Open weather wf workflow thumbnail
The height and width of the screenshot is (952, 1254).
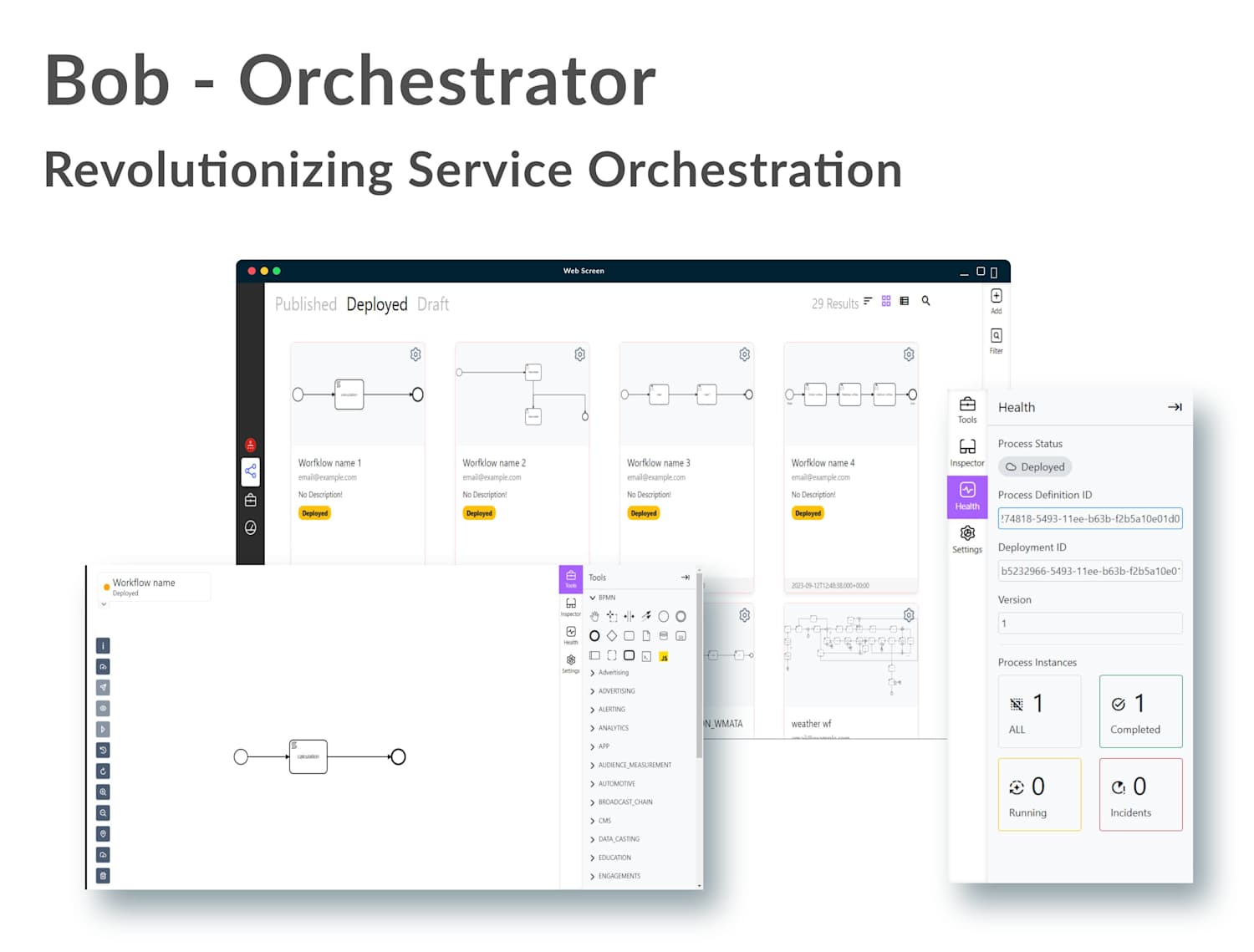pos(851,656)
